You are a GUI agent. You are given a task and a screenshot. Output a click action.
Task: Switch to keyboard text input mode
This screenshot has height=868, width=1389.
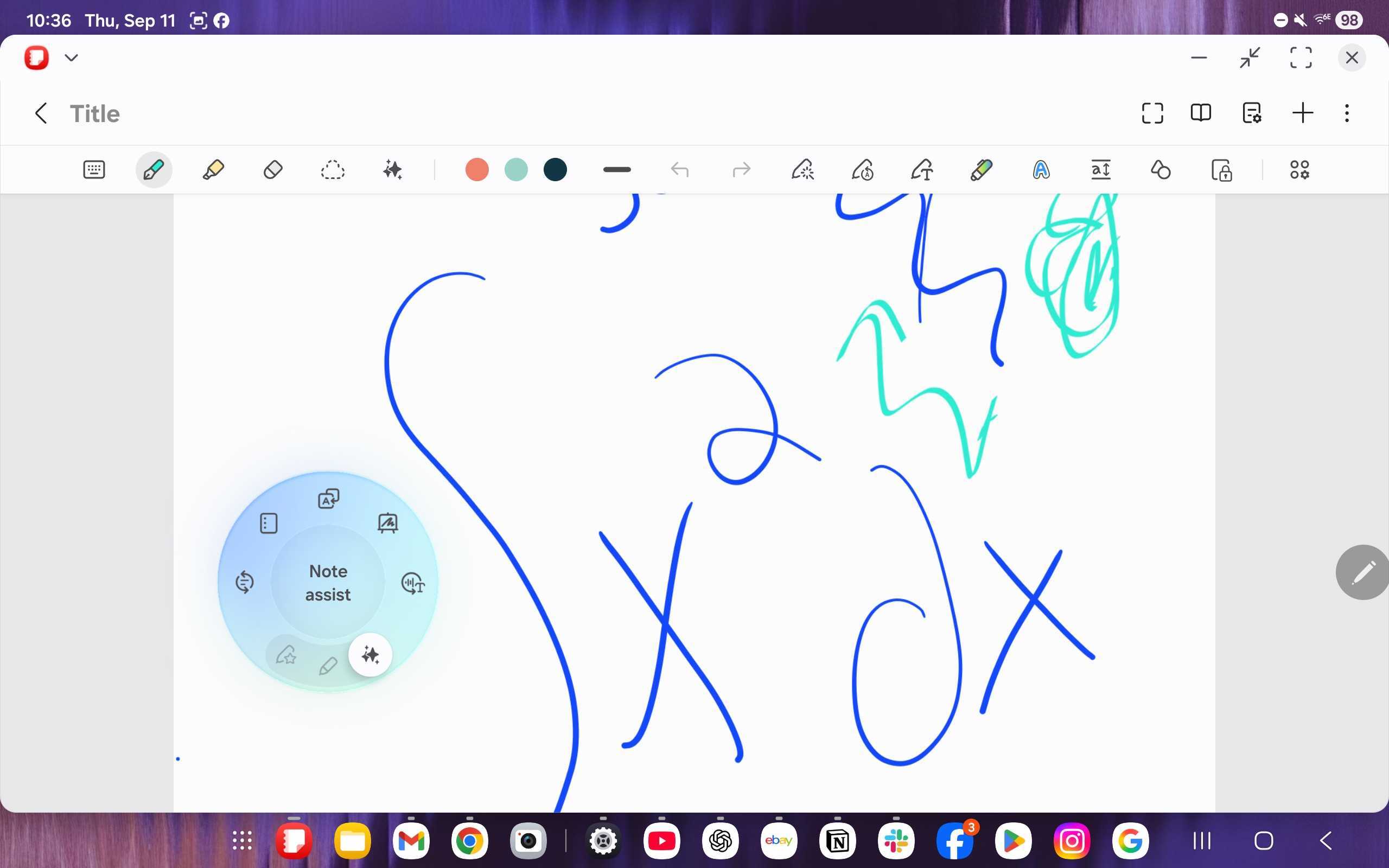(x=94, y=170)
